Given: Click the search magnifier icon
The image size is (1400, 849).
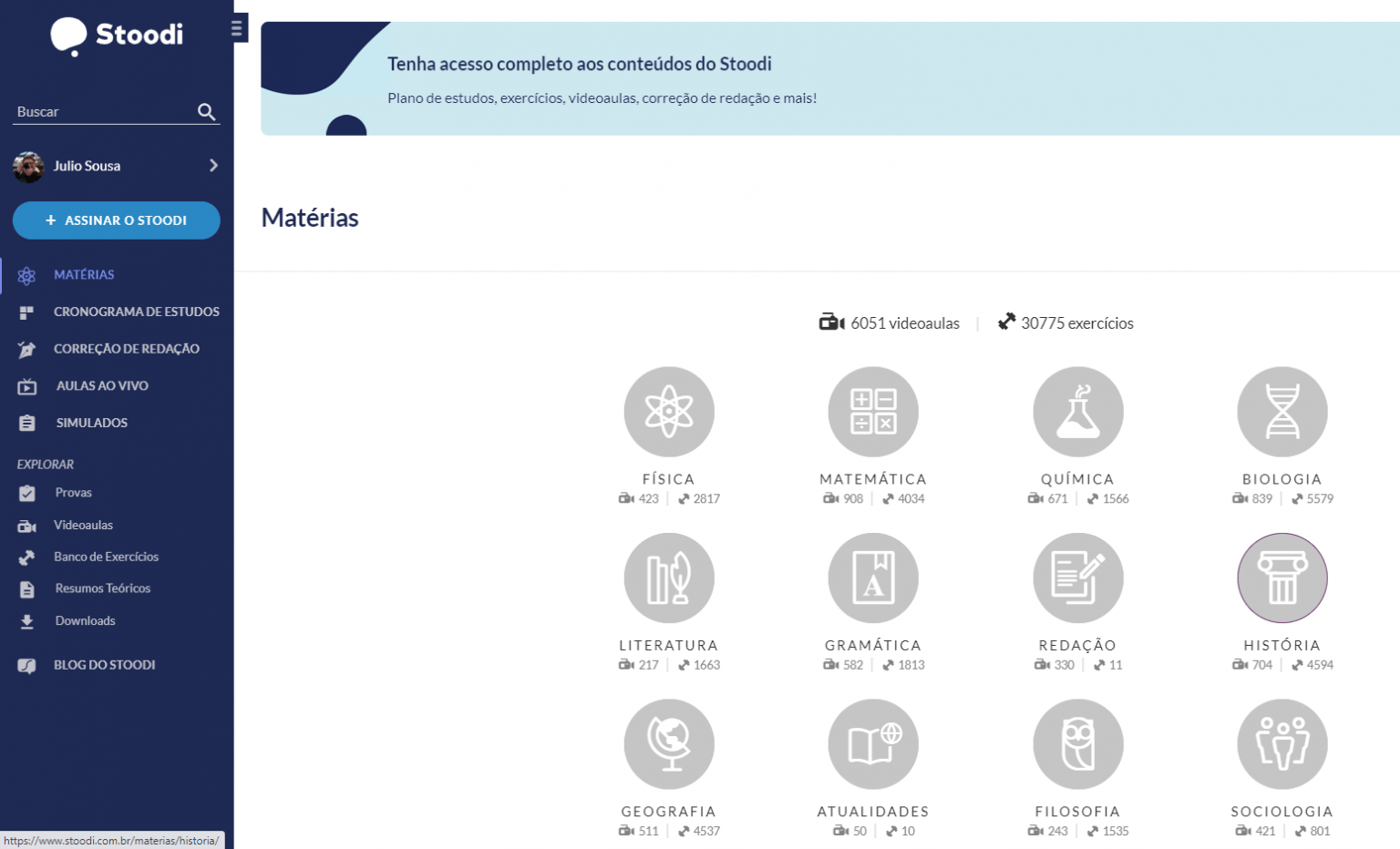Looking at the screenshot, I should (x=207, y=111).
